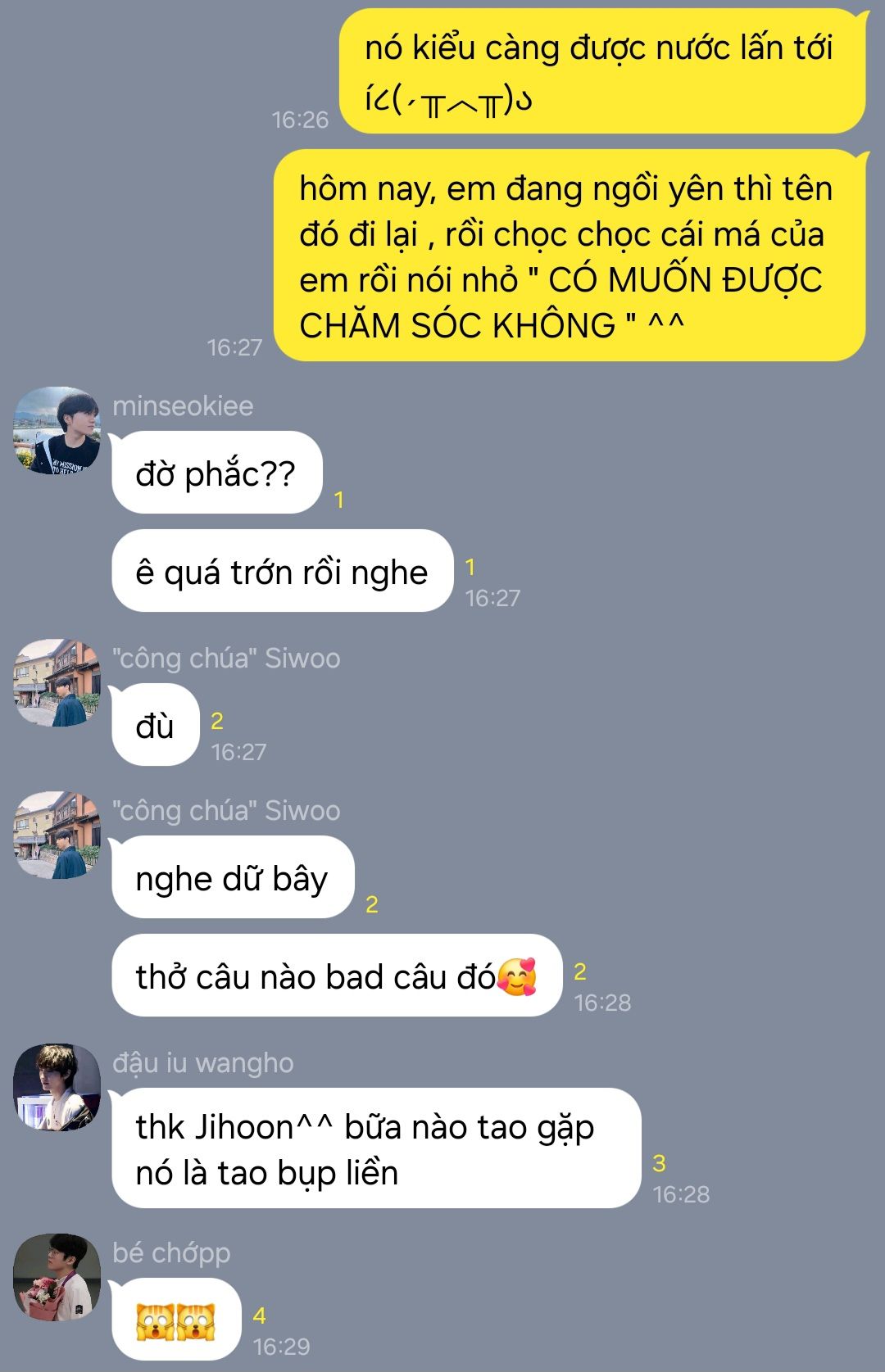
Task: Select yellow 'nó kiểu càng được nước' bubble
Action: pyautogui.click(x=602, y=70)
